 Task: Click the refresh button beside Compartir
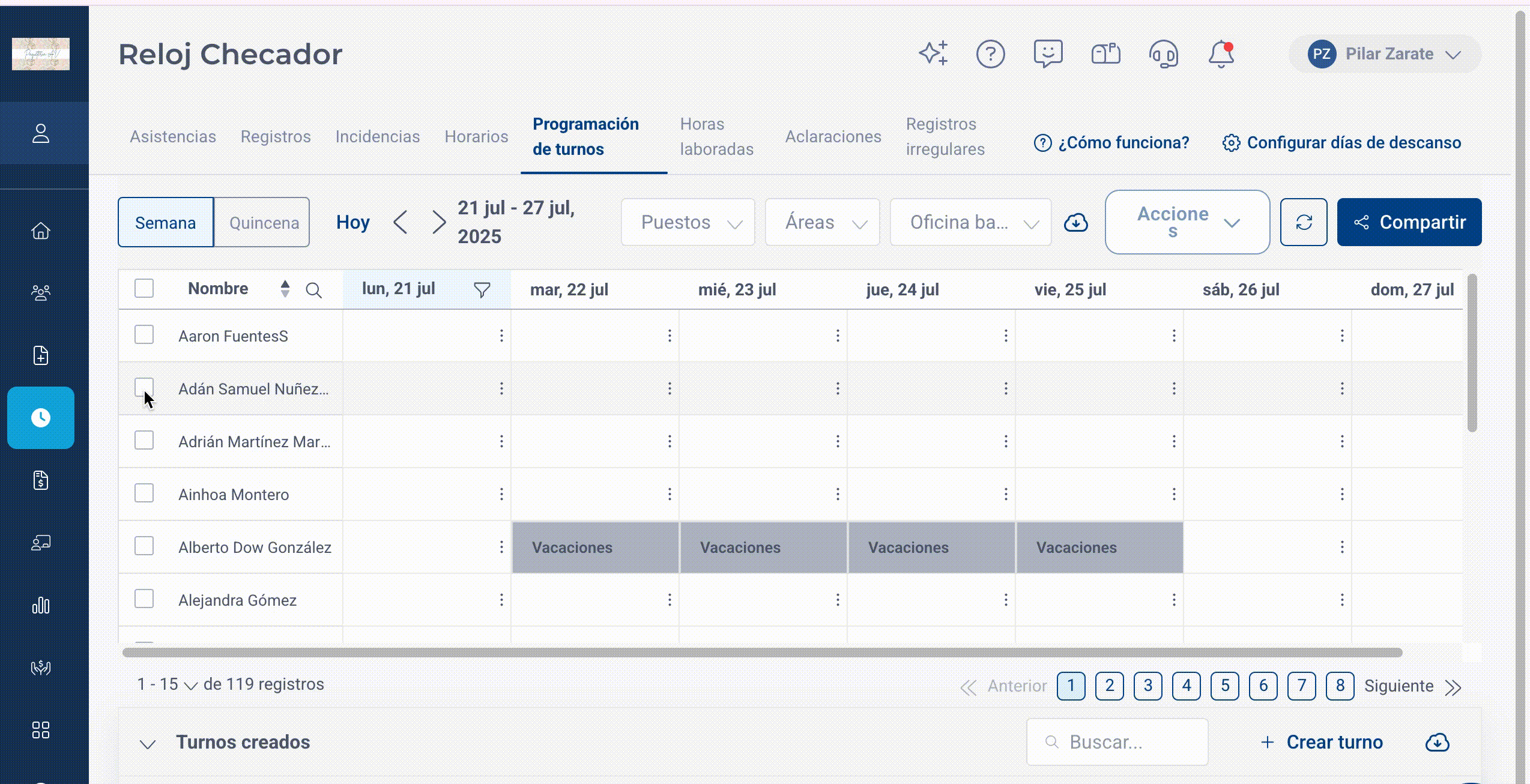[1304, 222]
